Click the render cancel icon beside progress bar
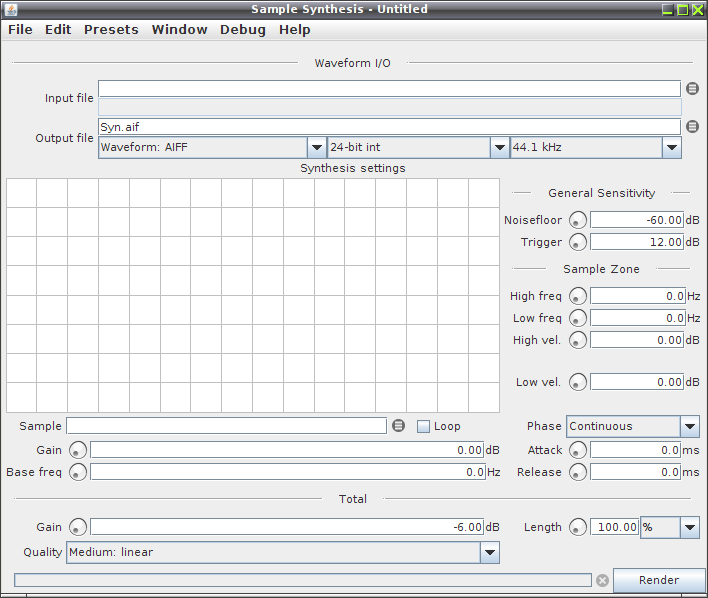The image size is (708, 598). click(602, 580)
